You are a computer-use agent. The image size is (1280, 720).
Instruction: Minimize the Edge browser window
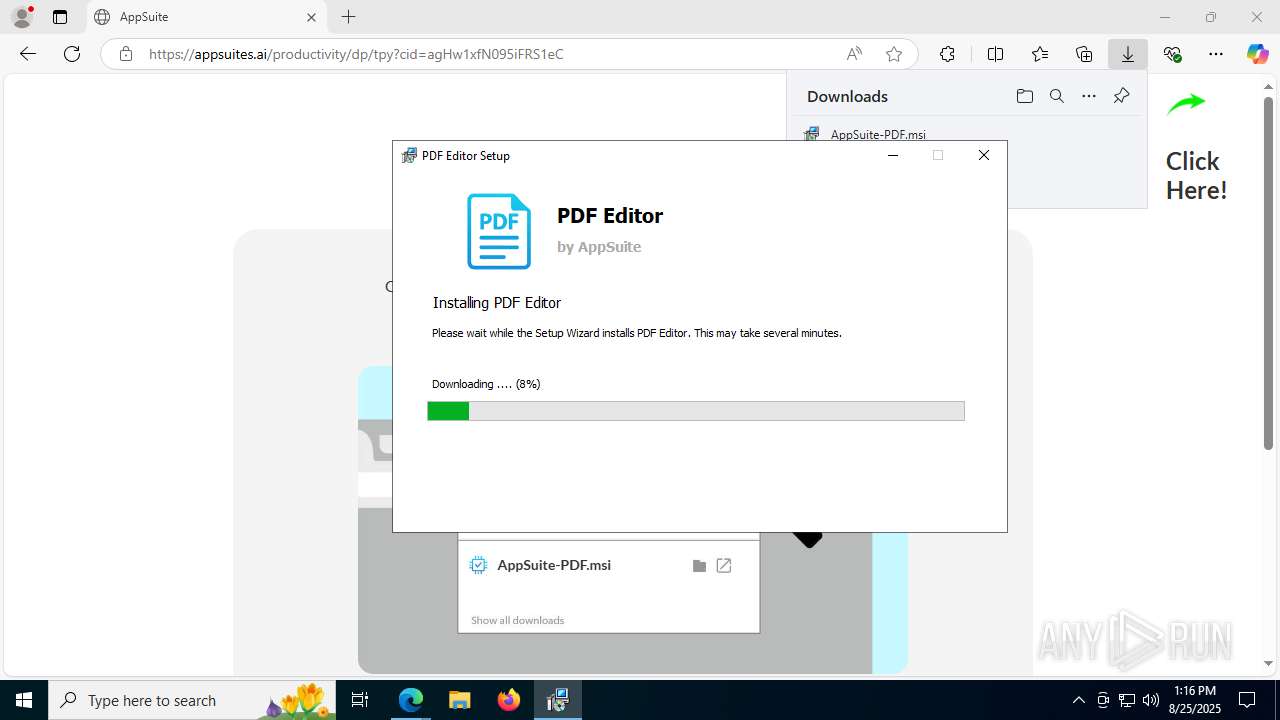click(1165, 17)
